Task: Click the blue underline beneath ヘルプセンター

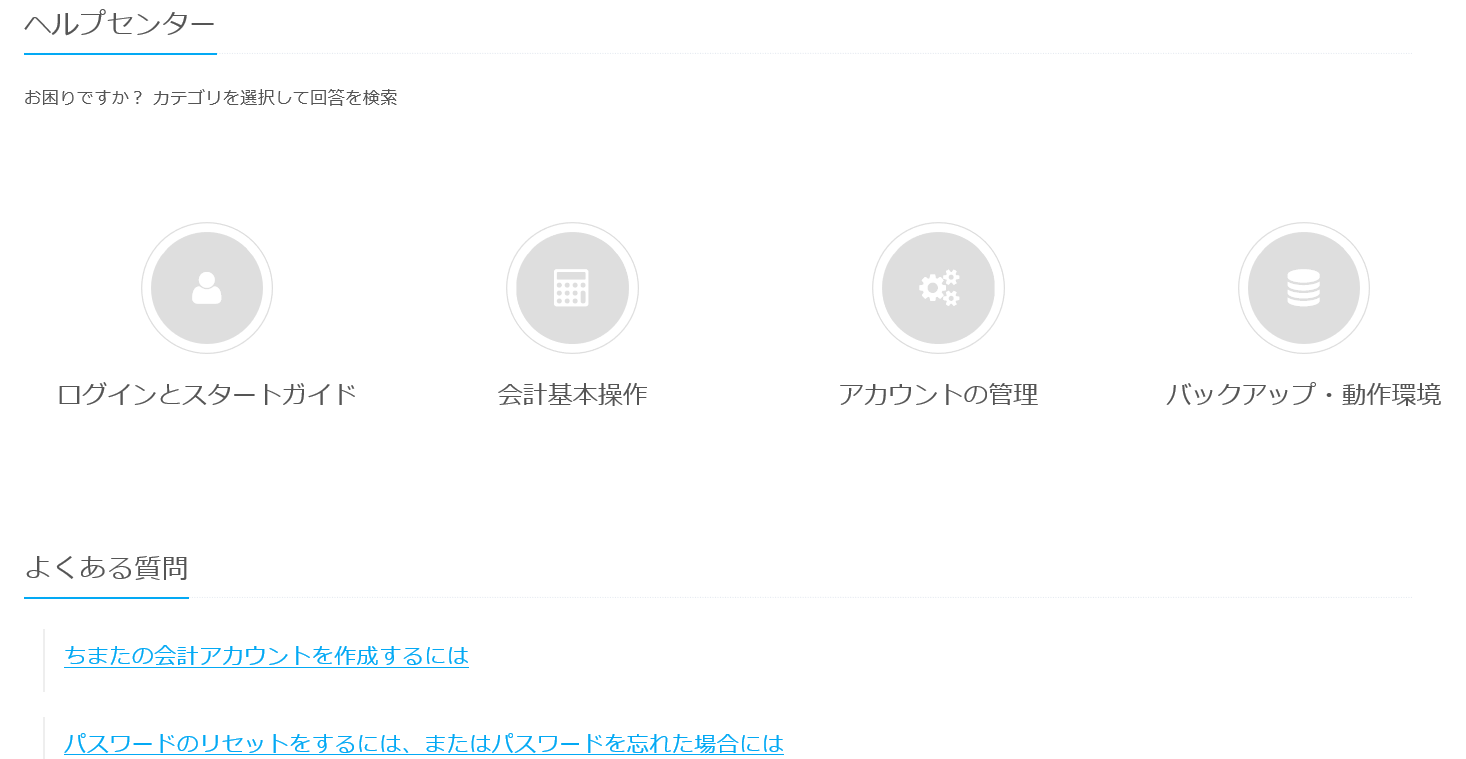Action: coord(120,53)
